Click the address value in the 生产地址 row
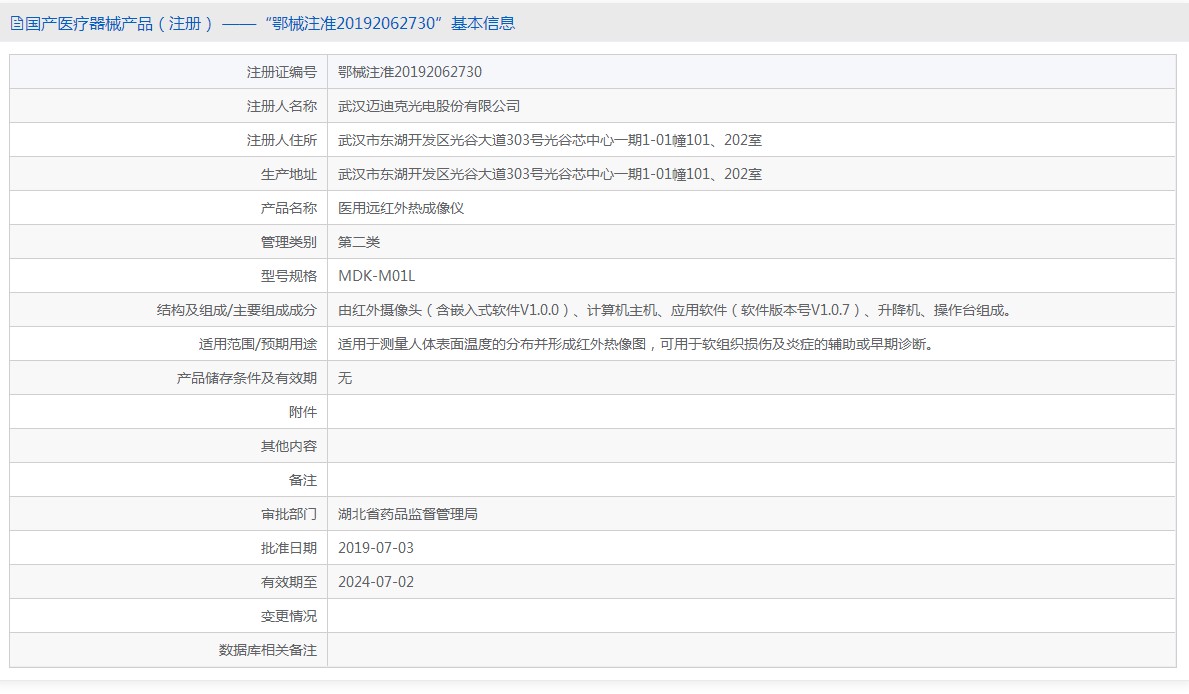This screenshot has width=1189, height=694. [550, 174]
